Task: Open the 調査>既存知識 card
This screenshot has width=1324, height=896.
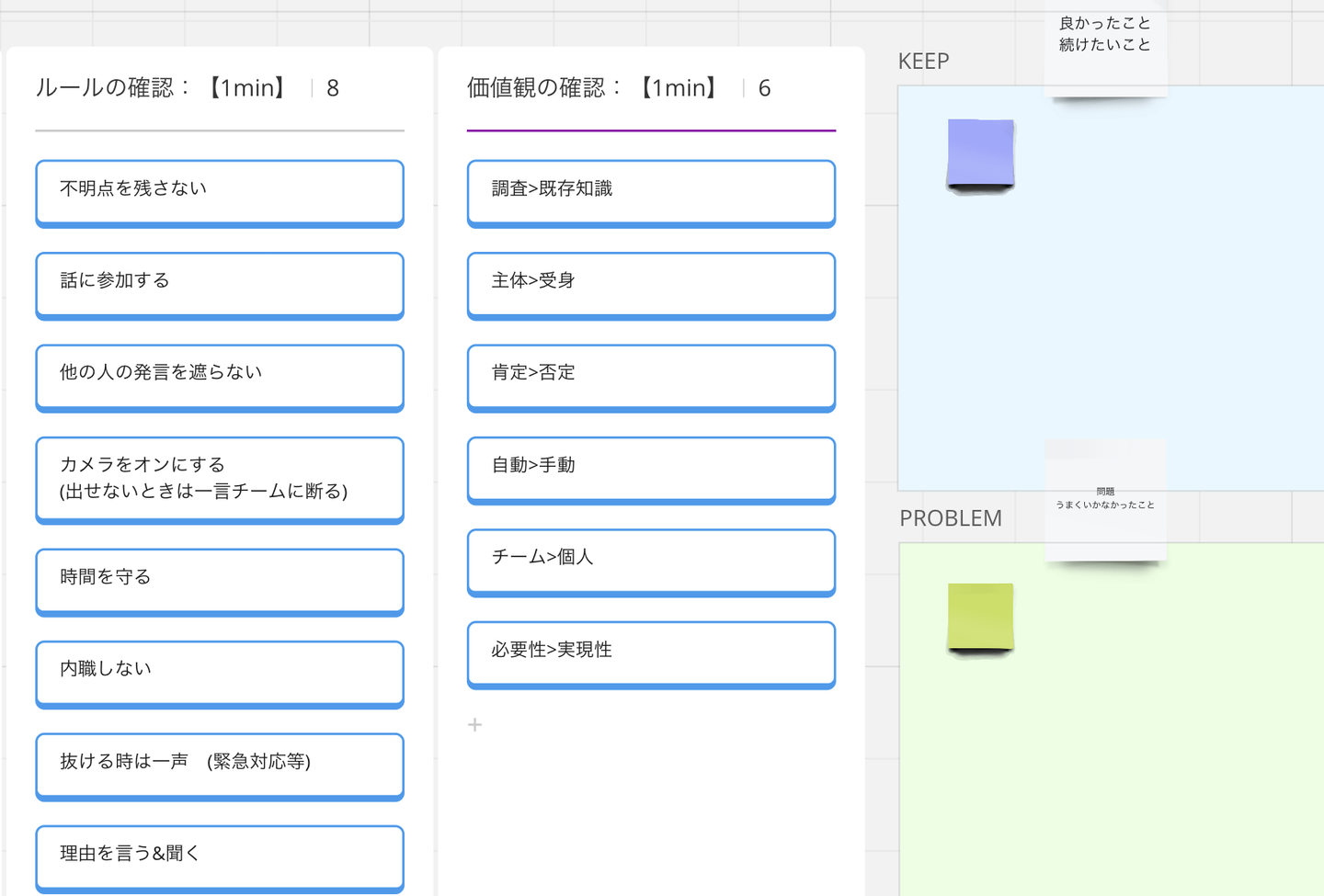Action: [651, 191]
